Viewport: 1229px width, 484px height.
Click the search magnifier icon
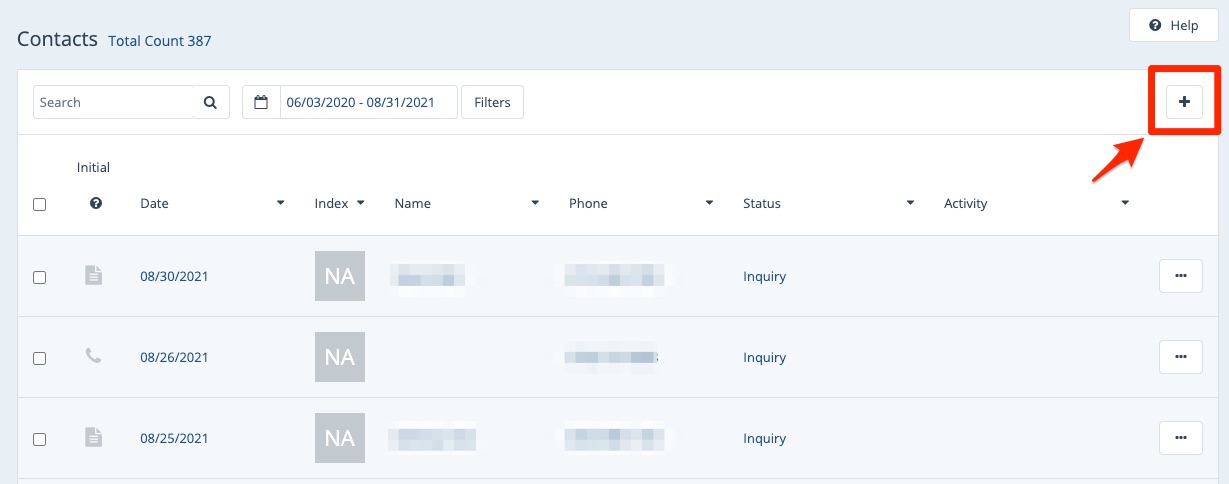pos(210,102)
